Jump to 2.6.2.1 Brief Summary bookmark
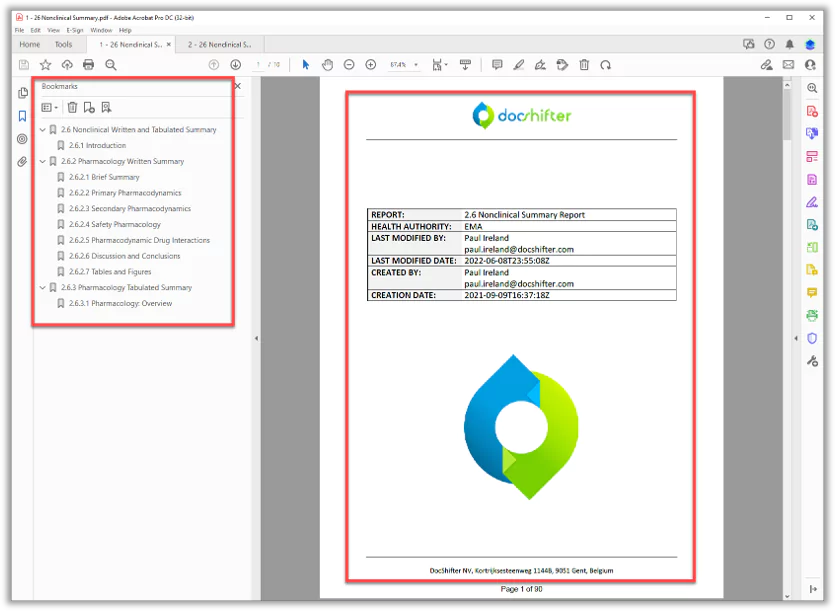Viewport: 835px width, 611px height. click(104, 177)
